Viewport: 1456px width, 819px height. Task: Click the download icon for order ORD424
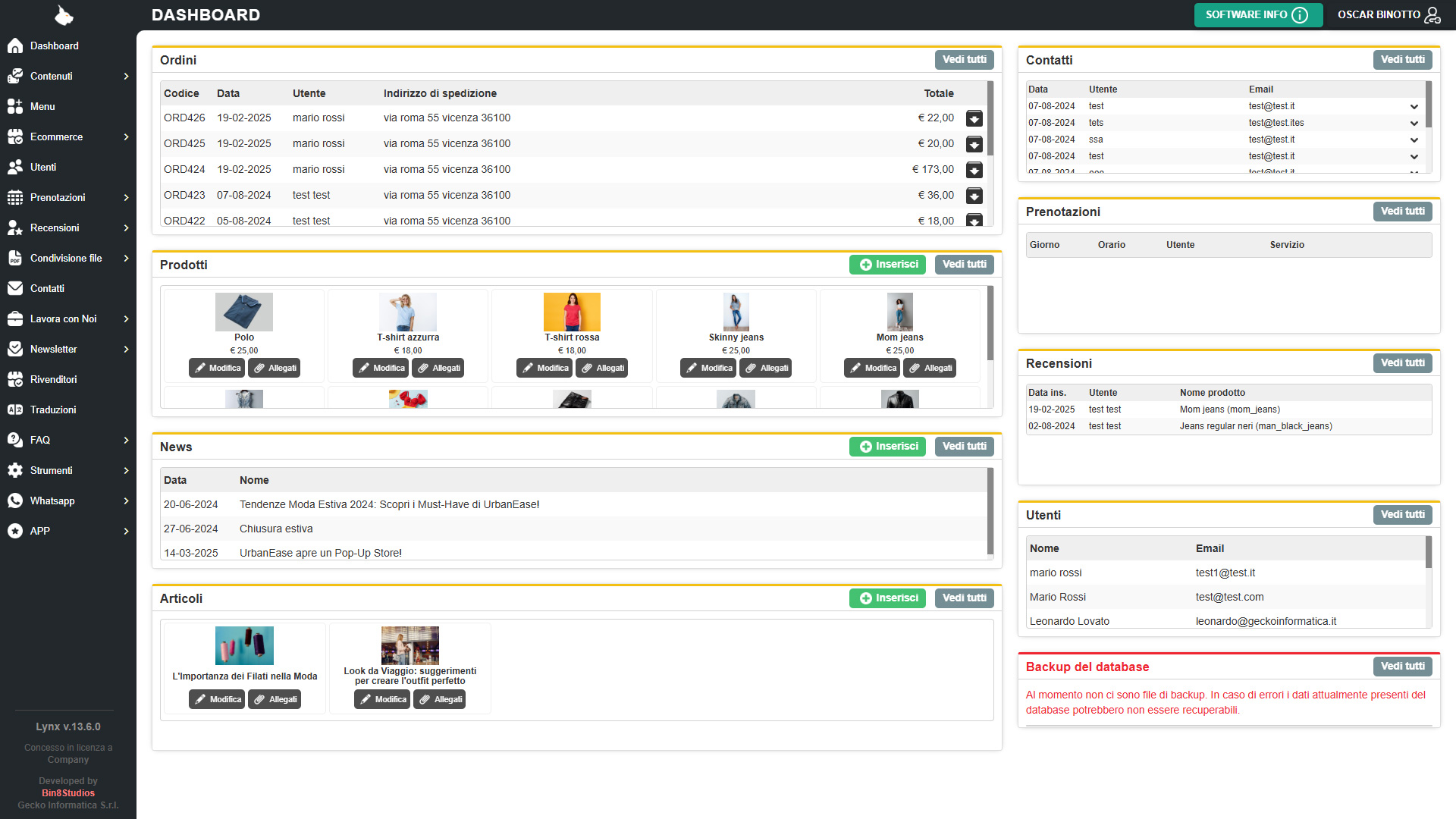pyautogui.click(x=974, y=170)
